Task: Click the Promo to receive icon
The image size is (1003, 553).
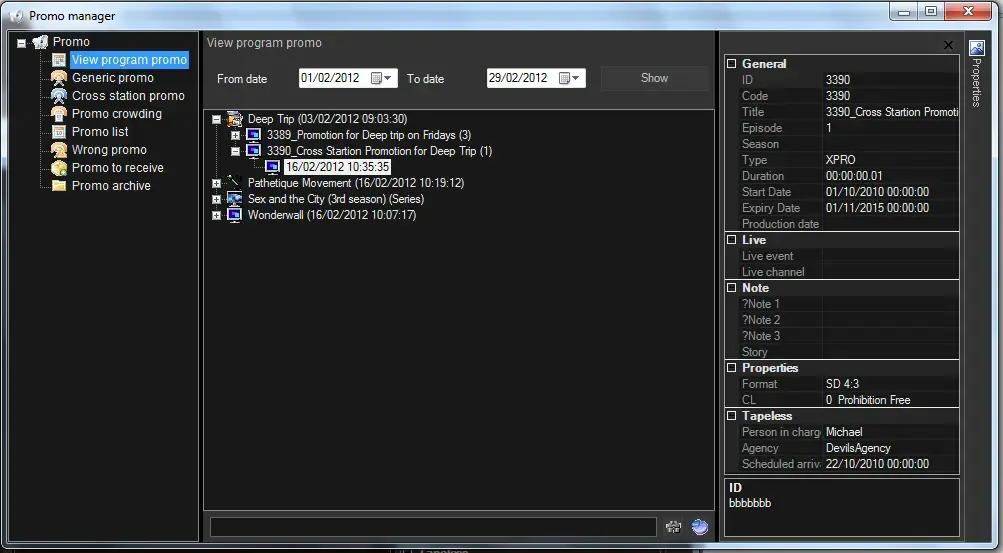Action: pyautogui.click(x=59, y=168)
